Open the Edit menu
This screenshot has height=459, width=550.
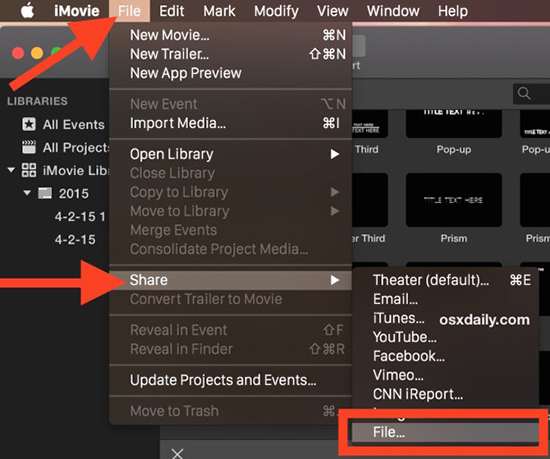coord(172,11)
